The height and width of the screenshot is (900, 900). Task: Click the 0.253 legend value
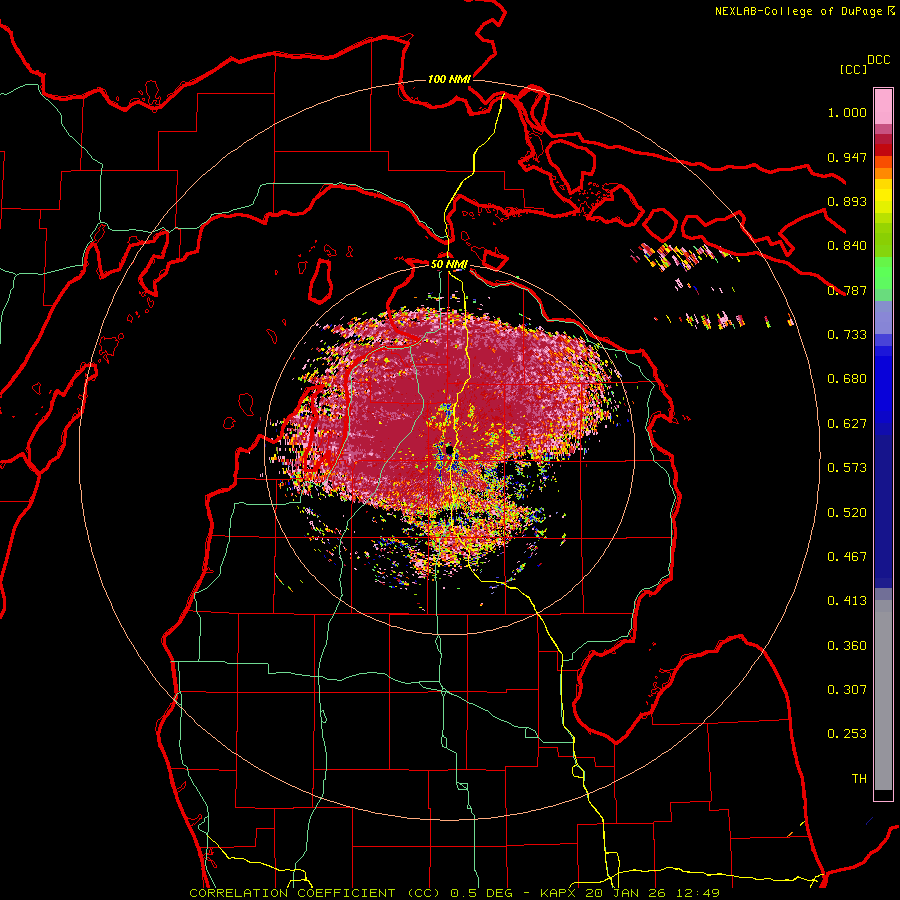click(847, 734)
